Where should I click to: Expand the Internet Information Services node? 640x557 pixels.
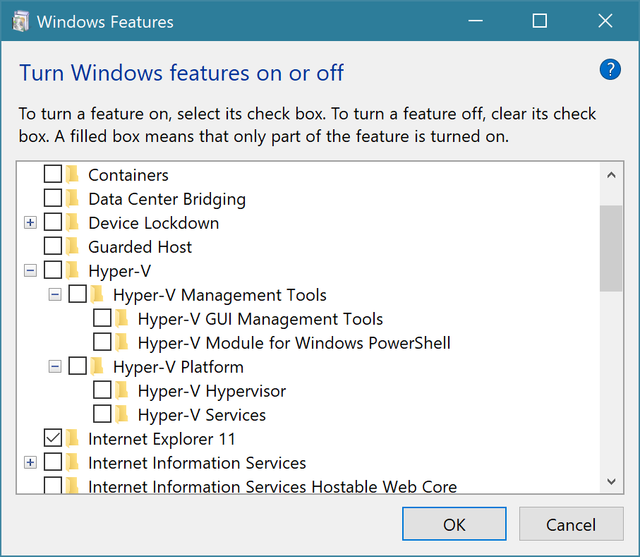[x=30, y=463]
